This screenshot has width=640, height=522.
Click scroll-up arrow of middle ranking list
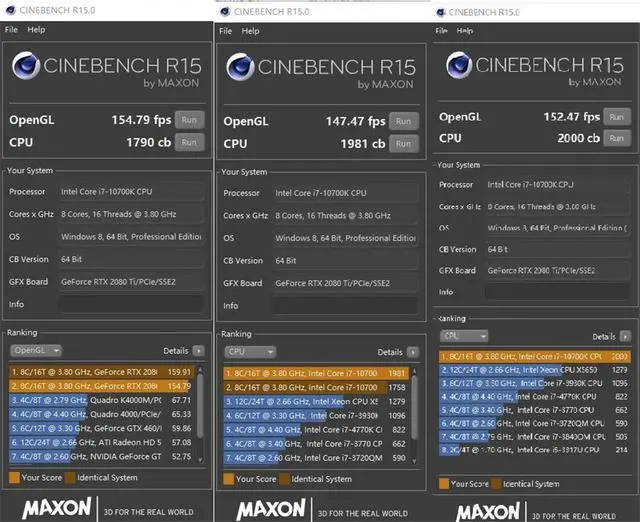pos(414,371)
